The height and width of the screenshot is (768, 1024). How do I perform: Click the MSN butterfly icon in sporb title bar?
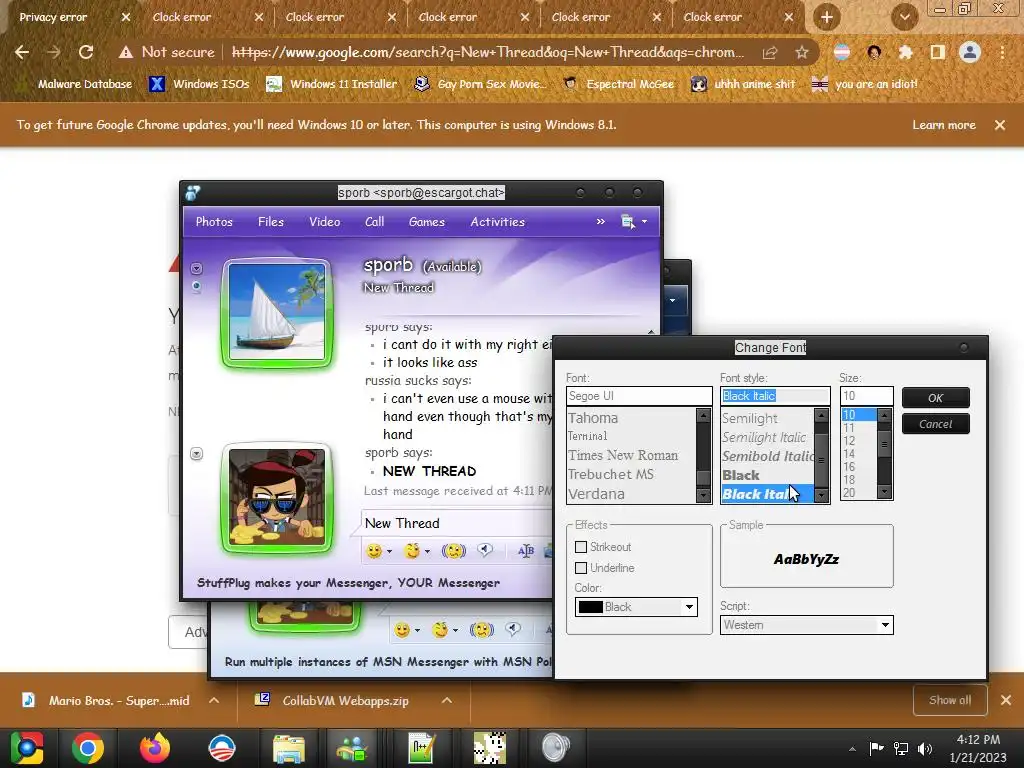(193, 193)
